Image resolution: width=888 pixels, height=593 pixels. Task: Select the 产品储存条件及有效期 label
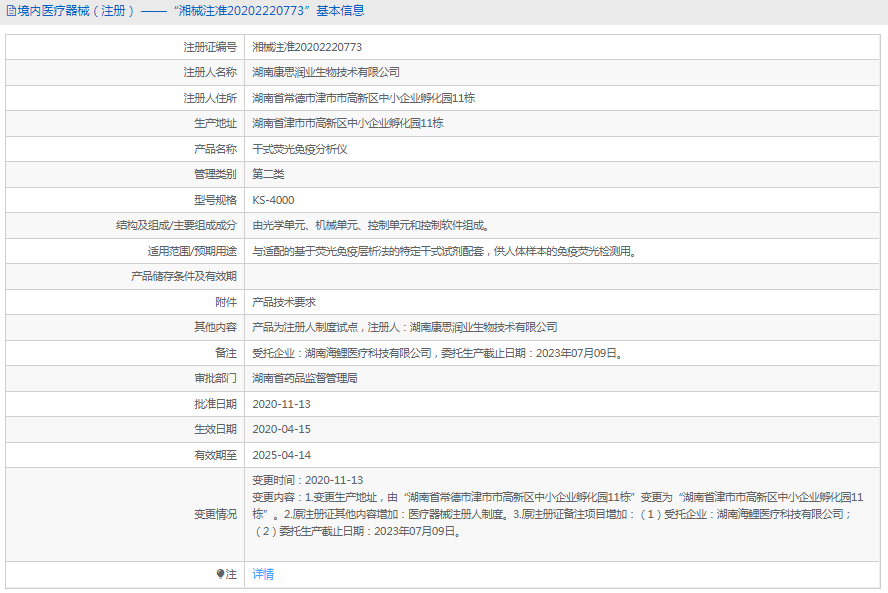[183, 276]
